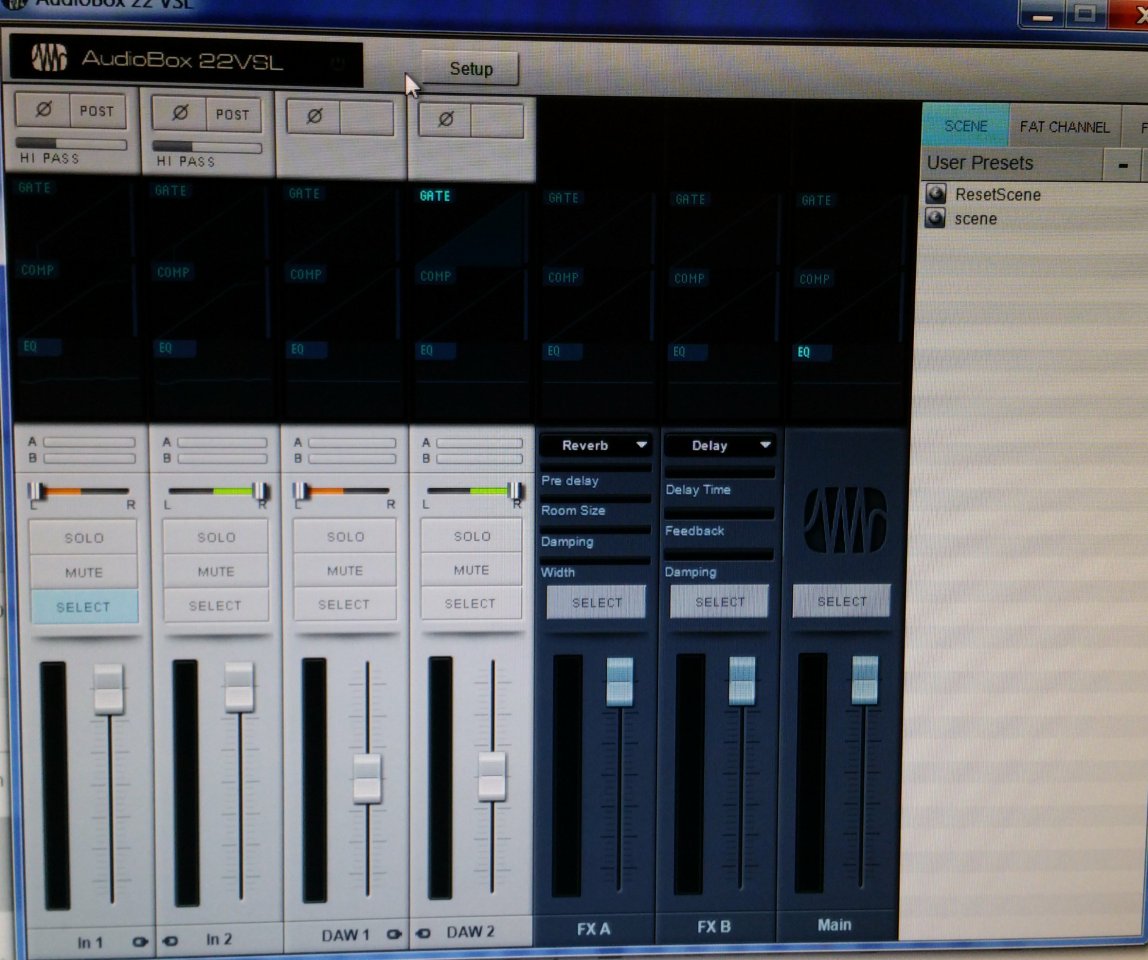Switch to the FAT CHANNEL tab
Image resolution: width=1148 pixels, height=960 pixels.
[1065, 127]
